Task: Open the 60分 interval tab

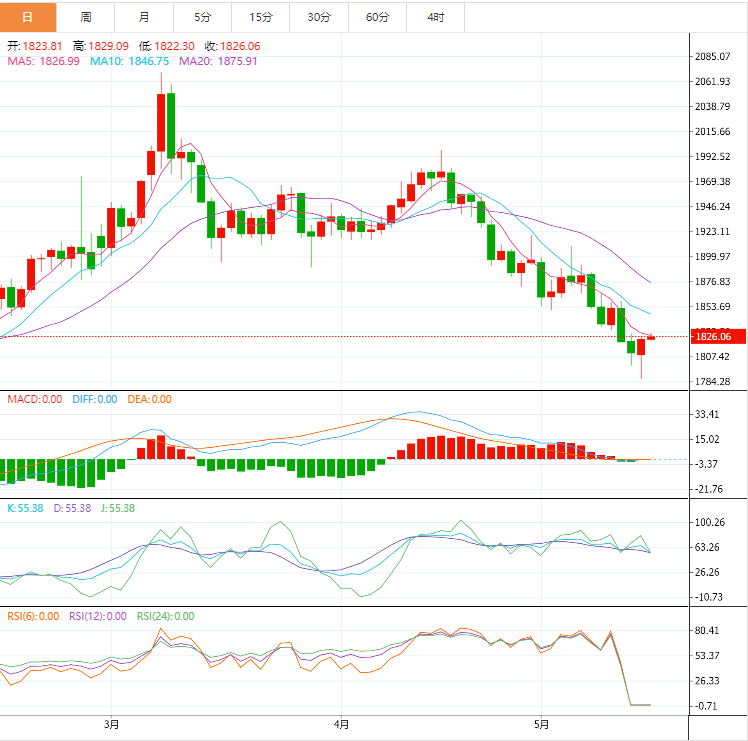Action: click(378, 17)
